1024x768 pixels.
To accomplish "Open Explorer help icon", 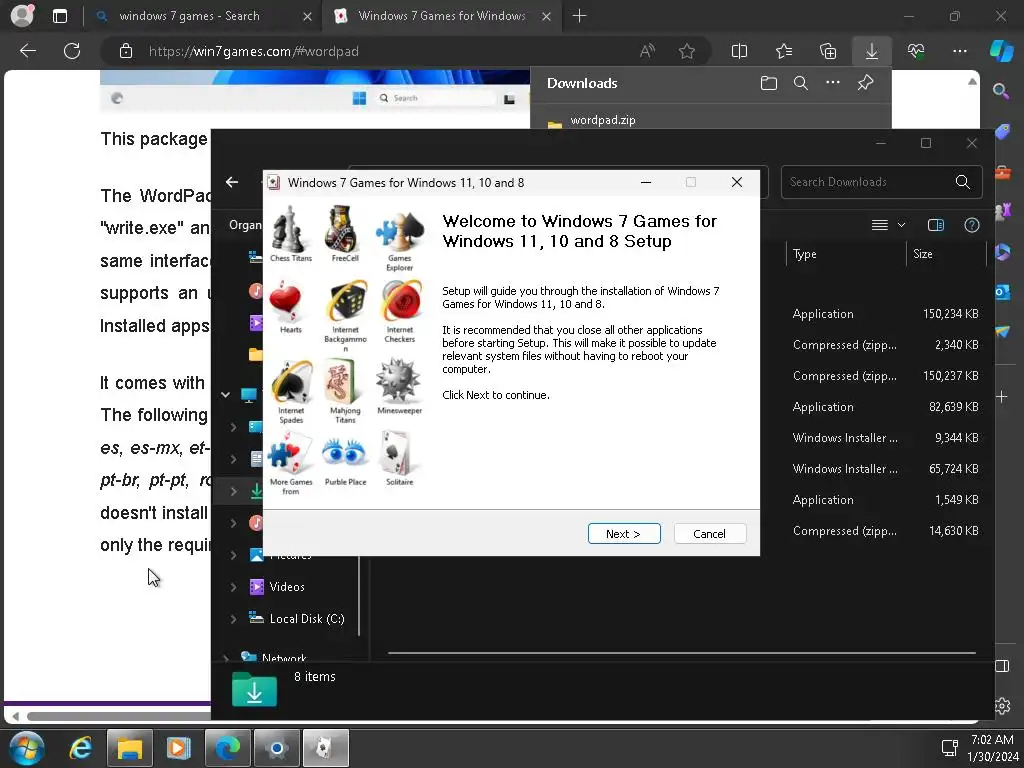I will [972, 225].
